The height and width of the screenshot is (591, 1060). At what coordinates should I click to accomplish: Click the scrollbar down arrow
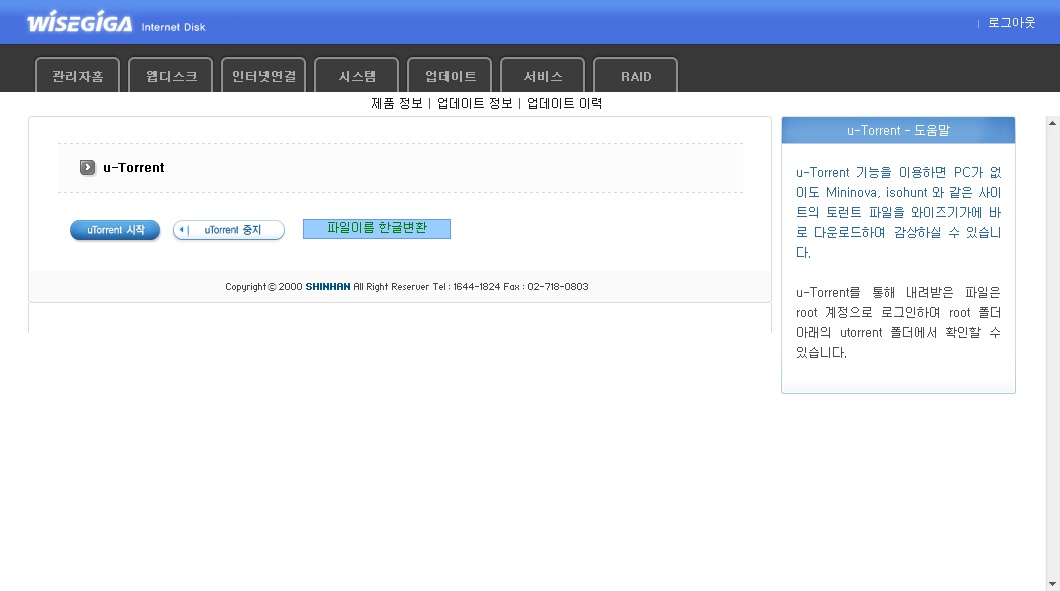coord(1052,583)
